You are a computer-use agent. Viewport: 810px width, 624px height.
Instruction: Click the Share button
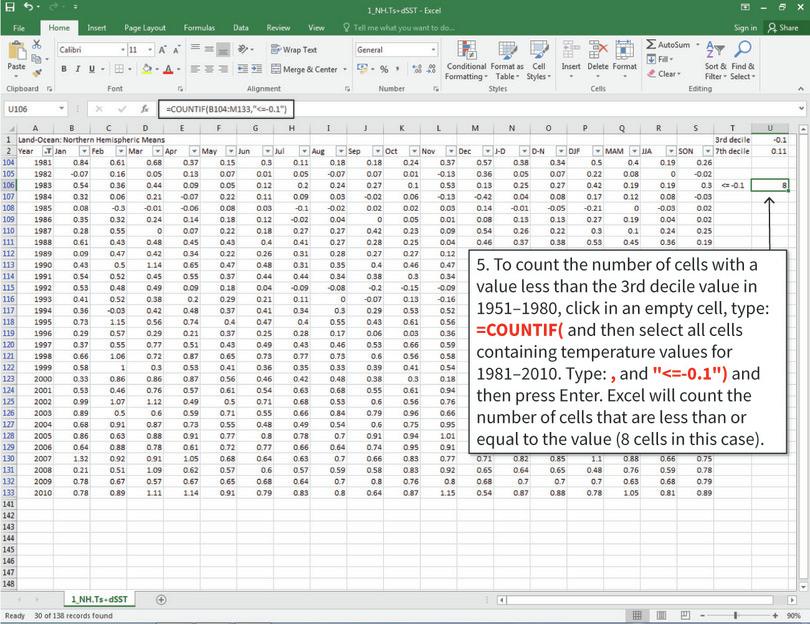[x=784, y=27]
